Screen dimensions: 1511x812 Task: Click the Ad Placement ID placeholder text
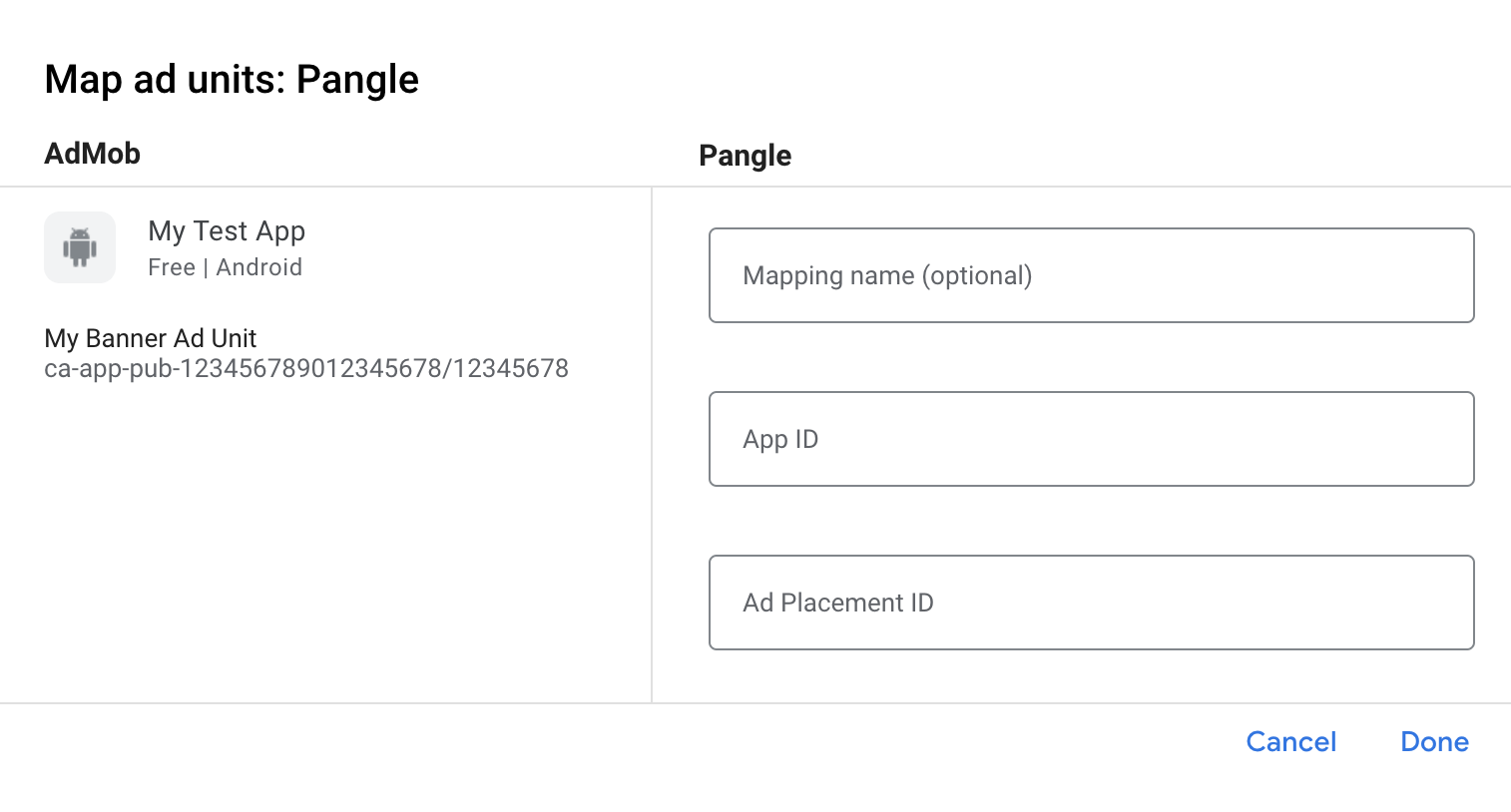pyautogui.click(x=838, y=603)
